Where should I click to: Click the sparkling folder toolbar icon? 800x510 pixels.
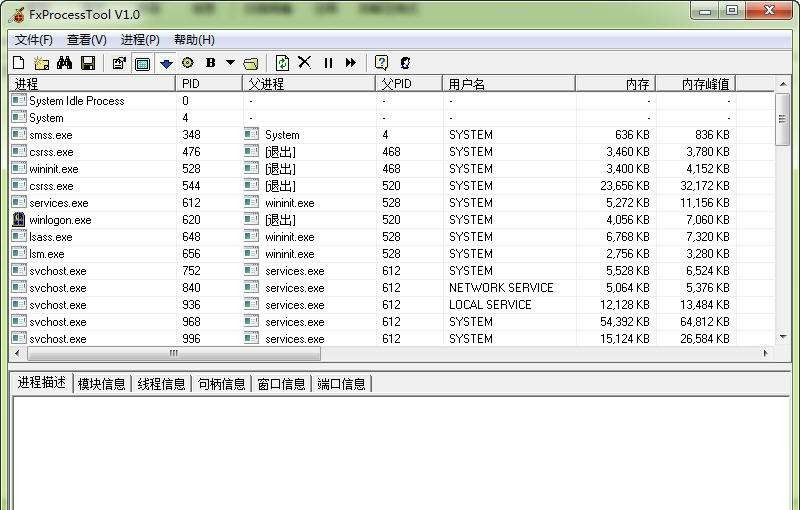point(41,63)
